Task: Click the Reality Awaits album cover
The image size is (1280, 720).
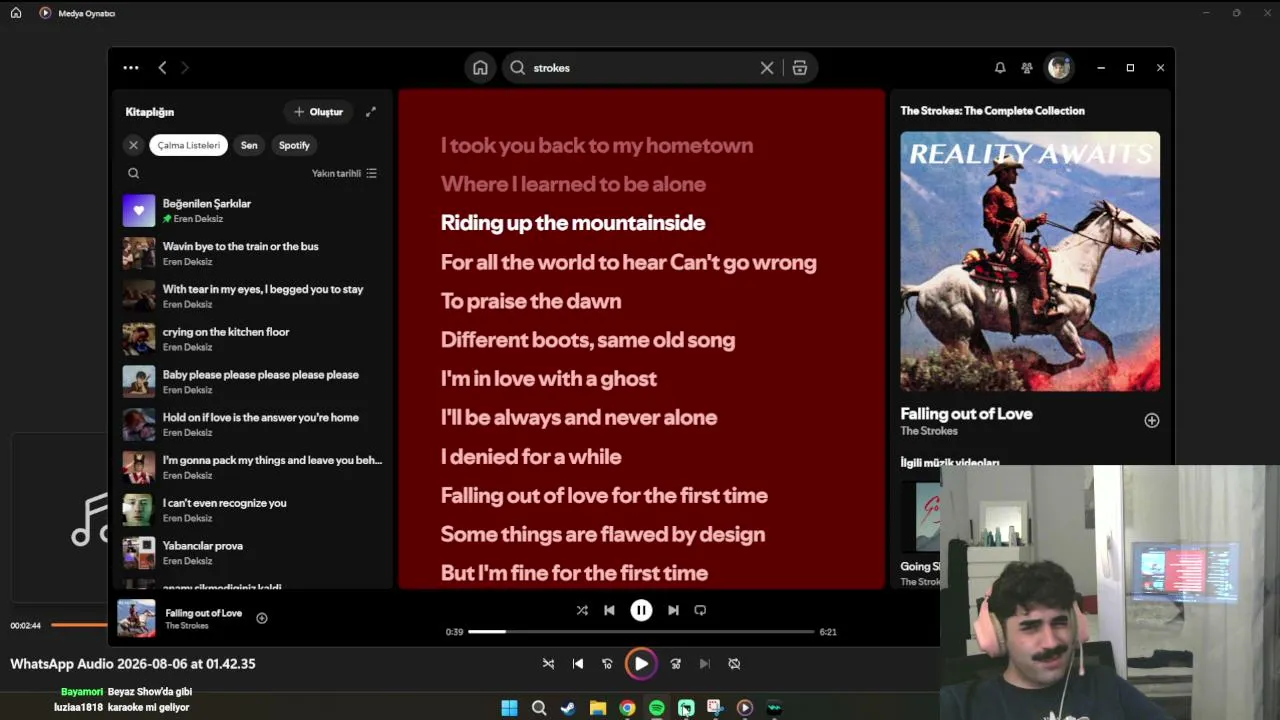Action: click(1030, 261)
